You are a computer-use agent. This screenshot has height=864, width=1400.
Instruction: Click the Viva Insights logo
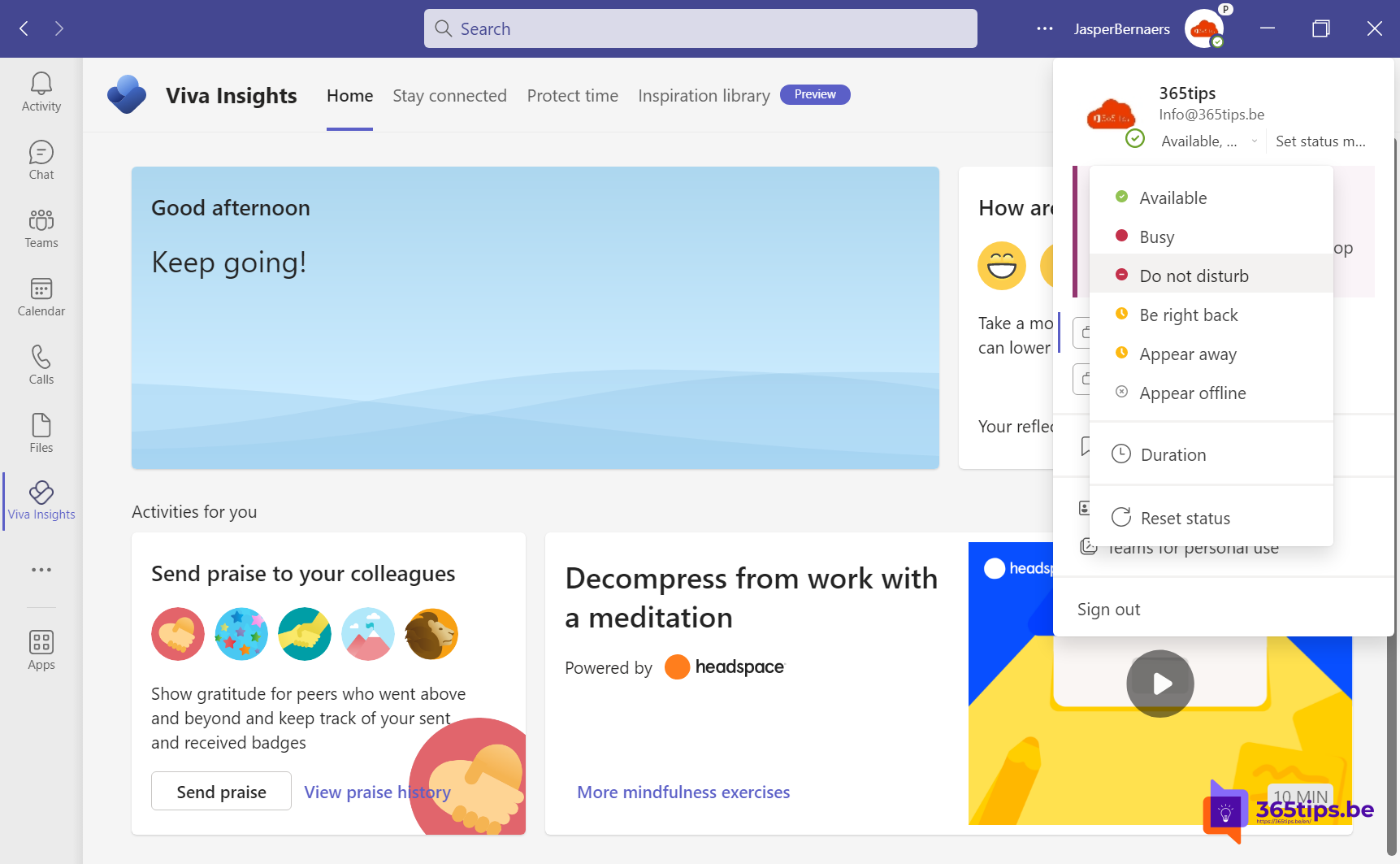[x=127, y=95]
